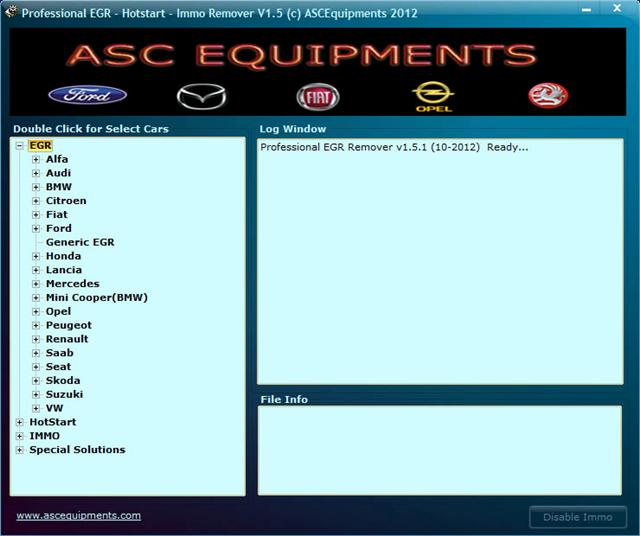Viewport: 640px width, 536px height.
Task: Select the Peugeot tree item
Action: click(x=69, y=325)
